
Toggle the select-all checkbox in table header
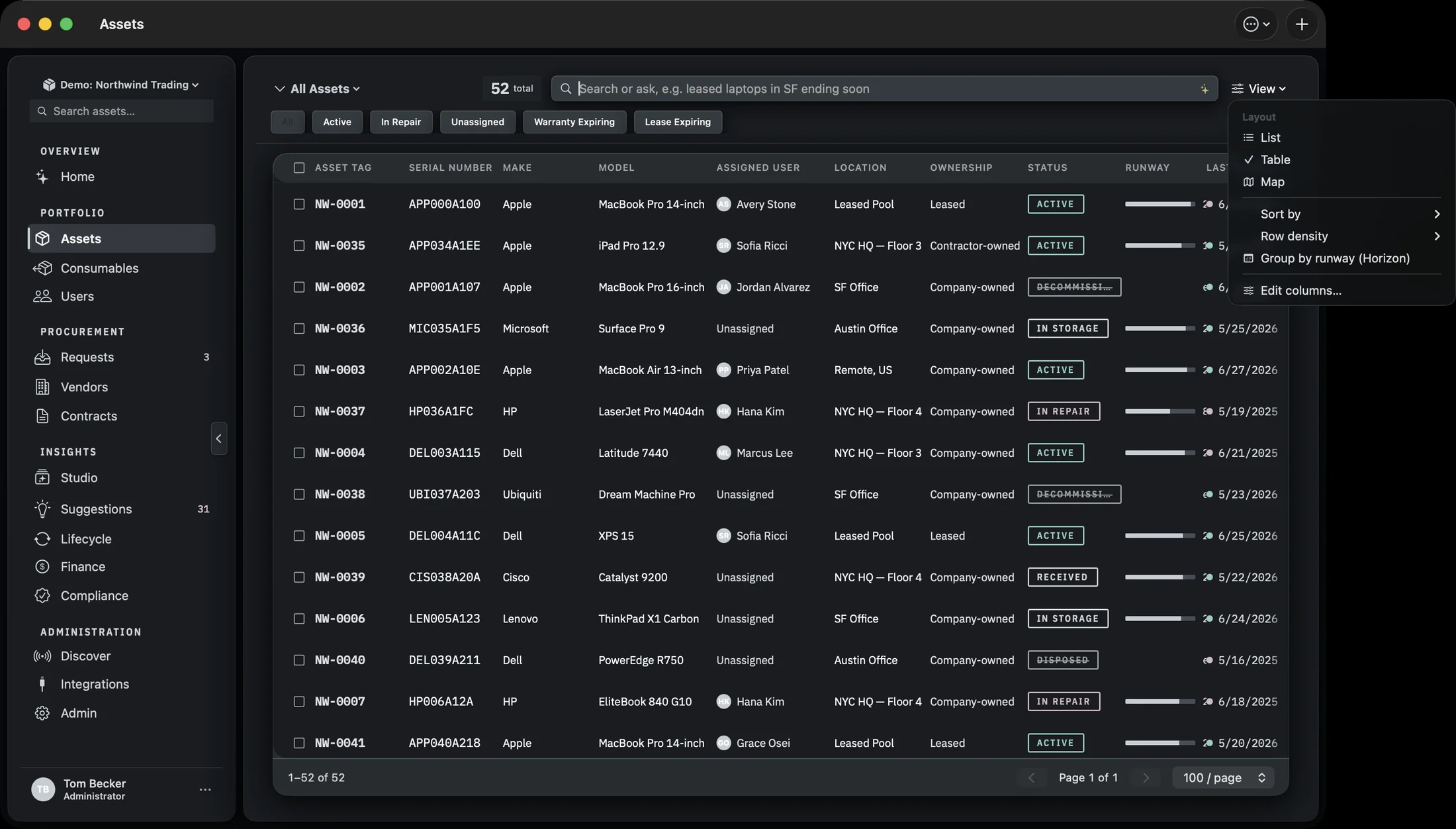299,168
